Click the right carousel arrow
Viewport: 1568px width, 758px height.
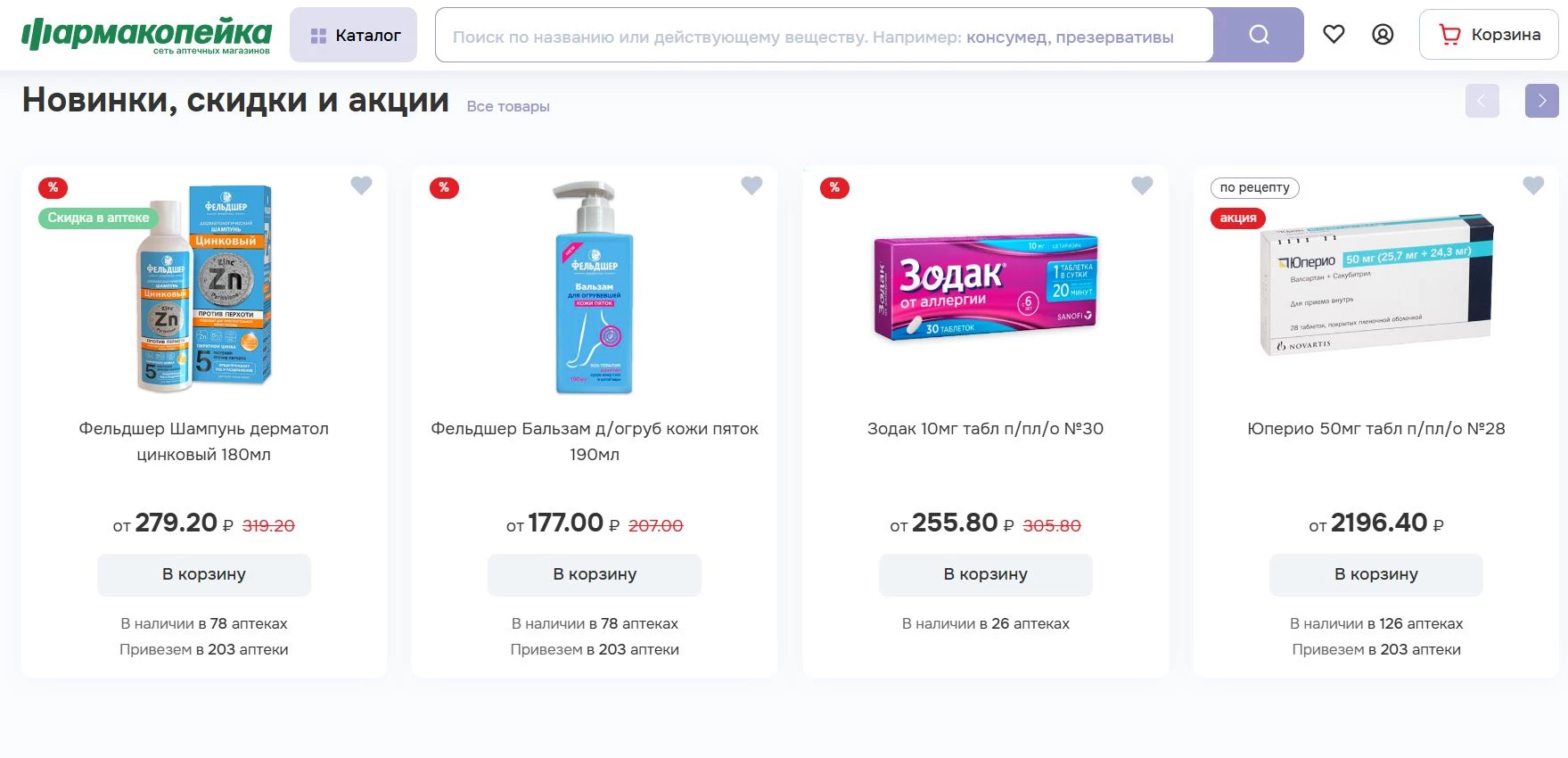point(1541,101)
